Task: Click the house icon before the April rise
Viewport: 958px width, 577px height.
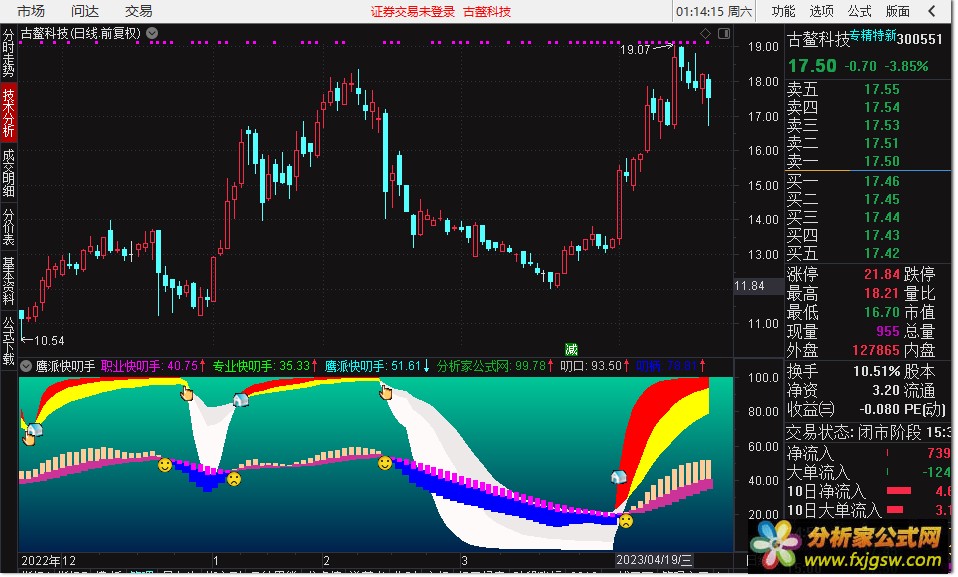Action: 618,476
